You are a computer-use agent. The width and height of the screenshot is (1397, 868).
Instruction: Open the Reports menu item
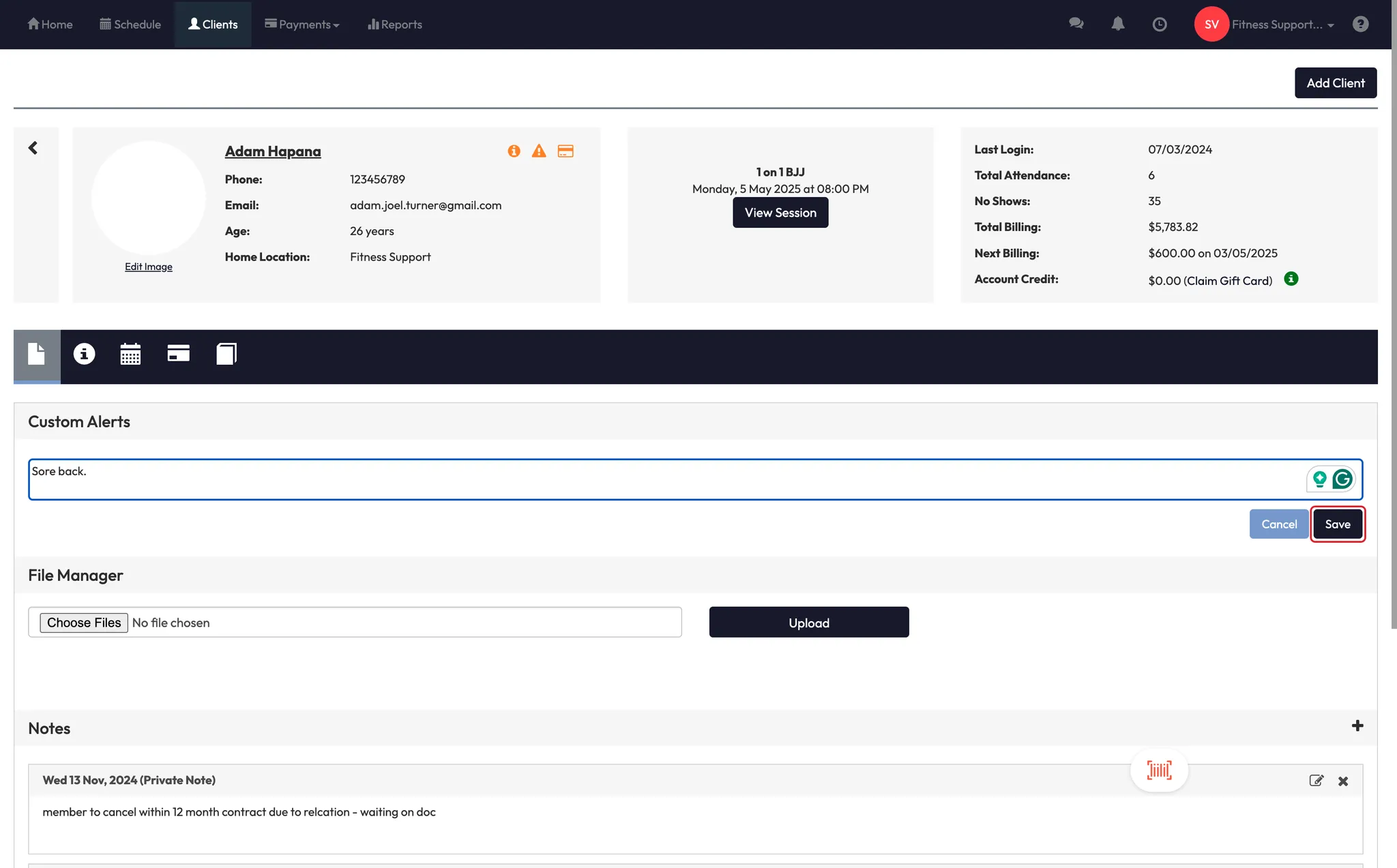click(395, 25)
